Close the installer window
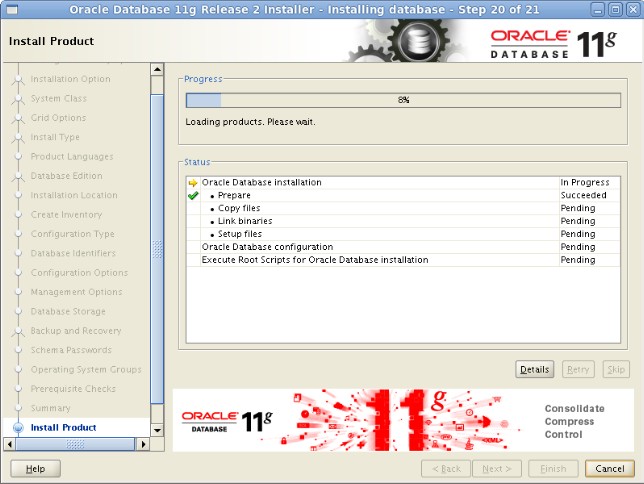The height and width of the screenshot is (484, 644). 633,9
